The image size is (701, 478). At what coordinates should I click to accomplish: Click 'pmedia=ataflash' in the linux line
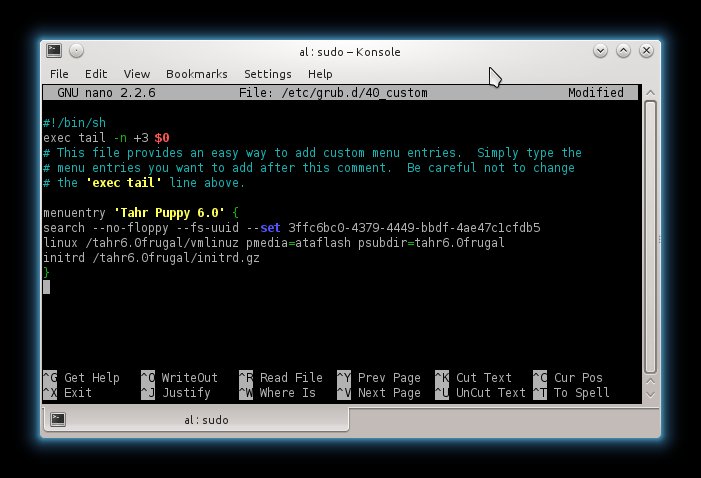[298, 243]
